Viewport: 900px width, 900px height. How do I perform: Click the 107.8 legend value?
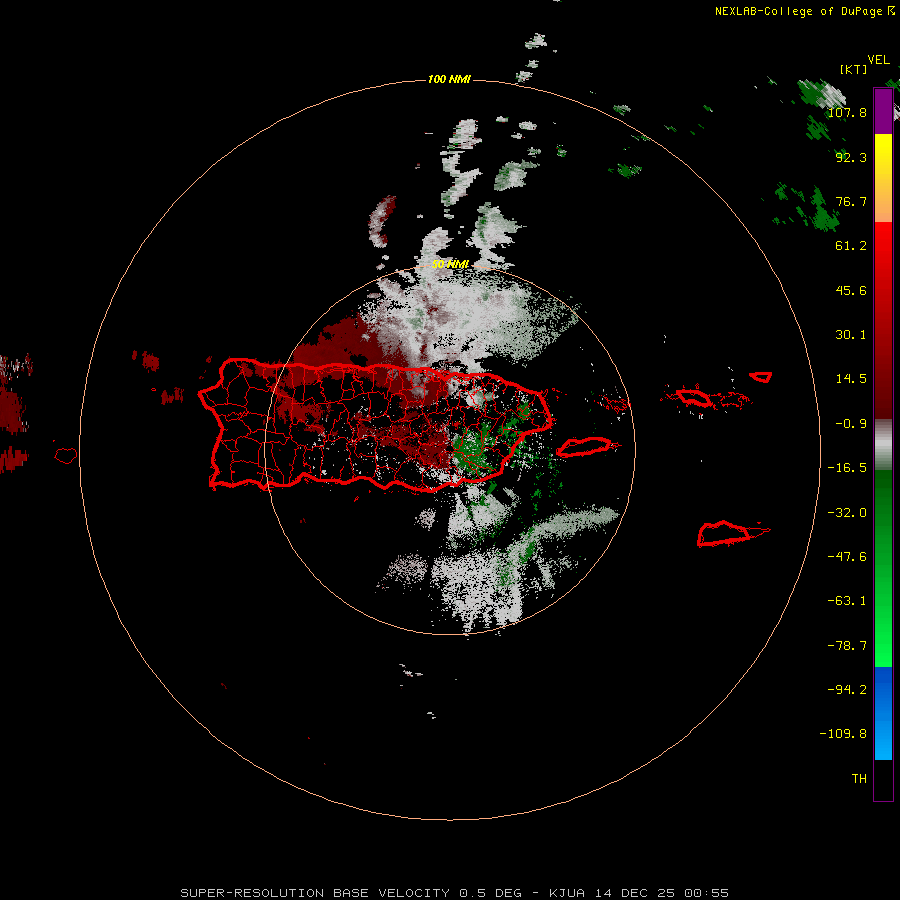coord(847,112)
